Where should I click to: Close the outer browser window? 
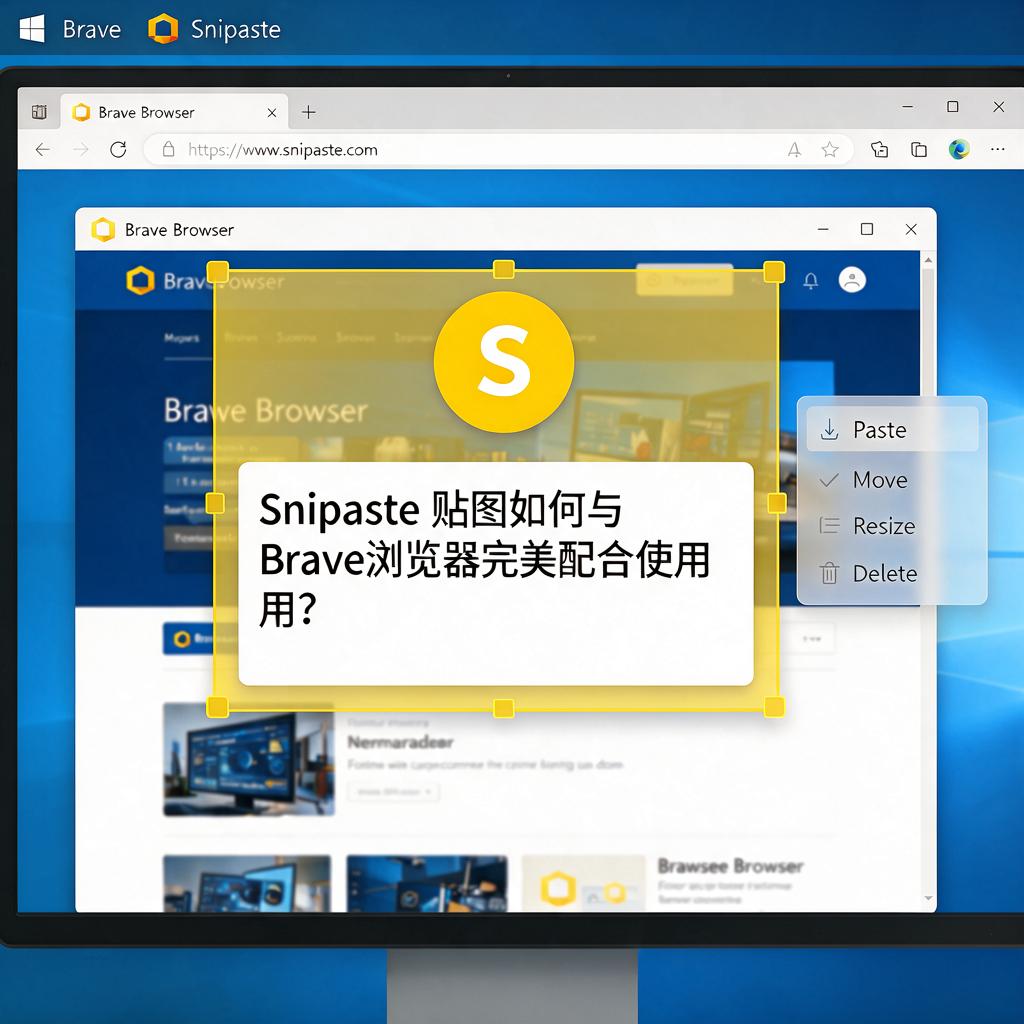pos(999,106)
